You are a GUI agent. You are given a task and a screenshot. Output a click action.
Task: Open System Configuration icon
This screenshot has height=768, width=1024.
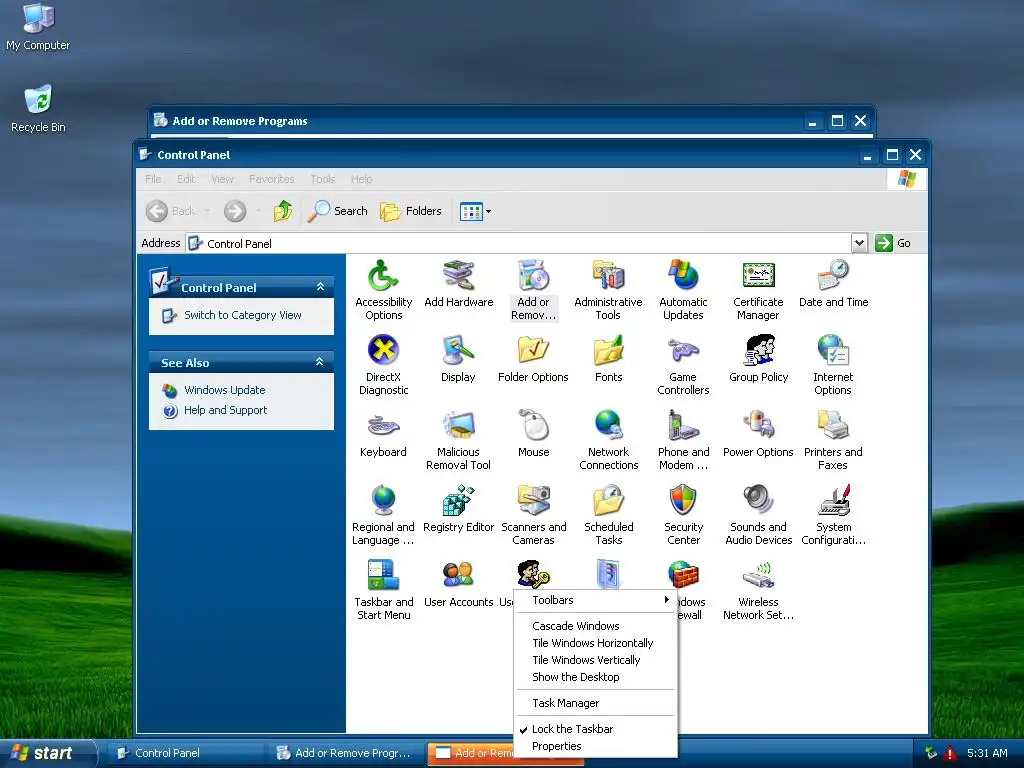(833, 516)
